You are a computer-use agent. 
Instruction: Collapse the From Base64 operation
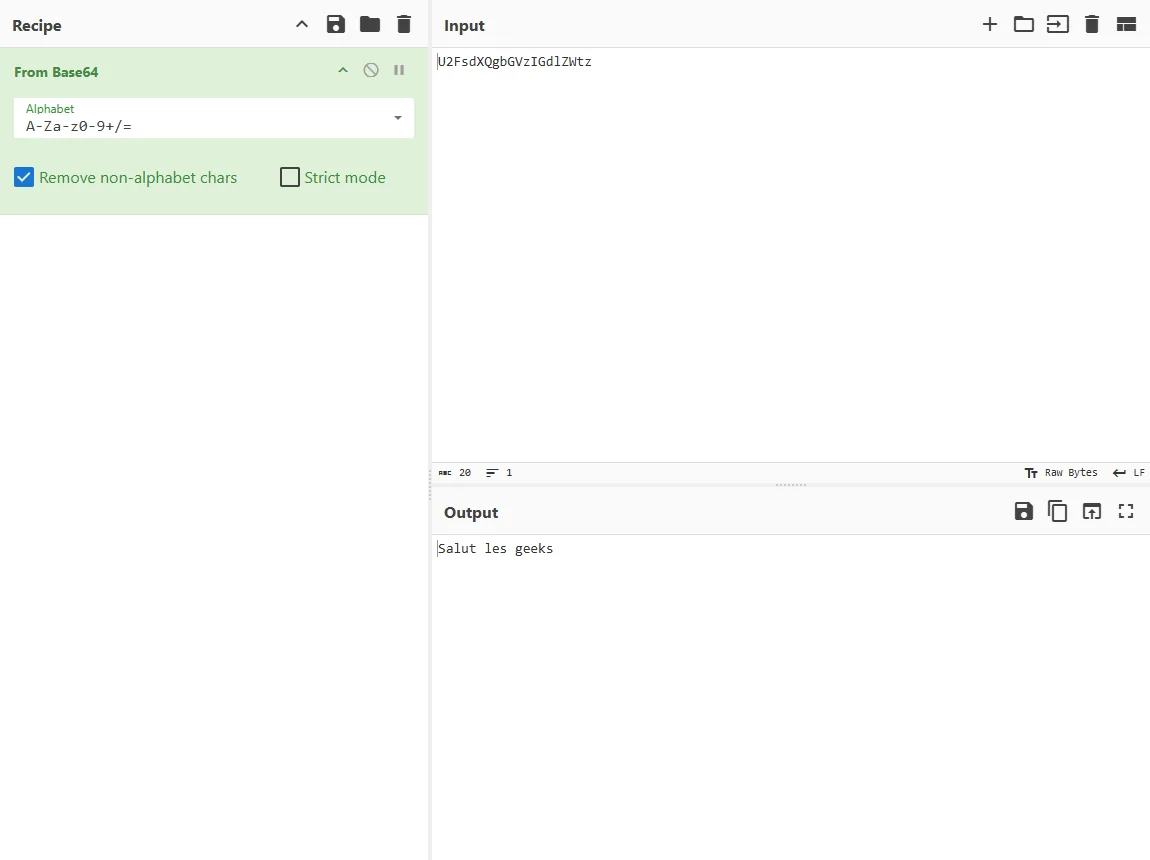343,70
